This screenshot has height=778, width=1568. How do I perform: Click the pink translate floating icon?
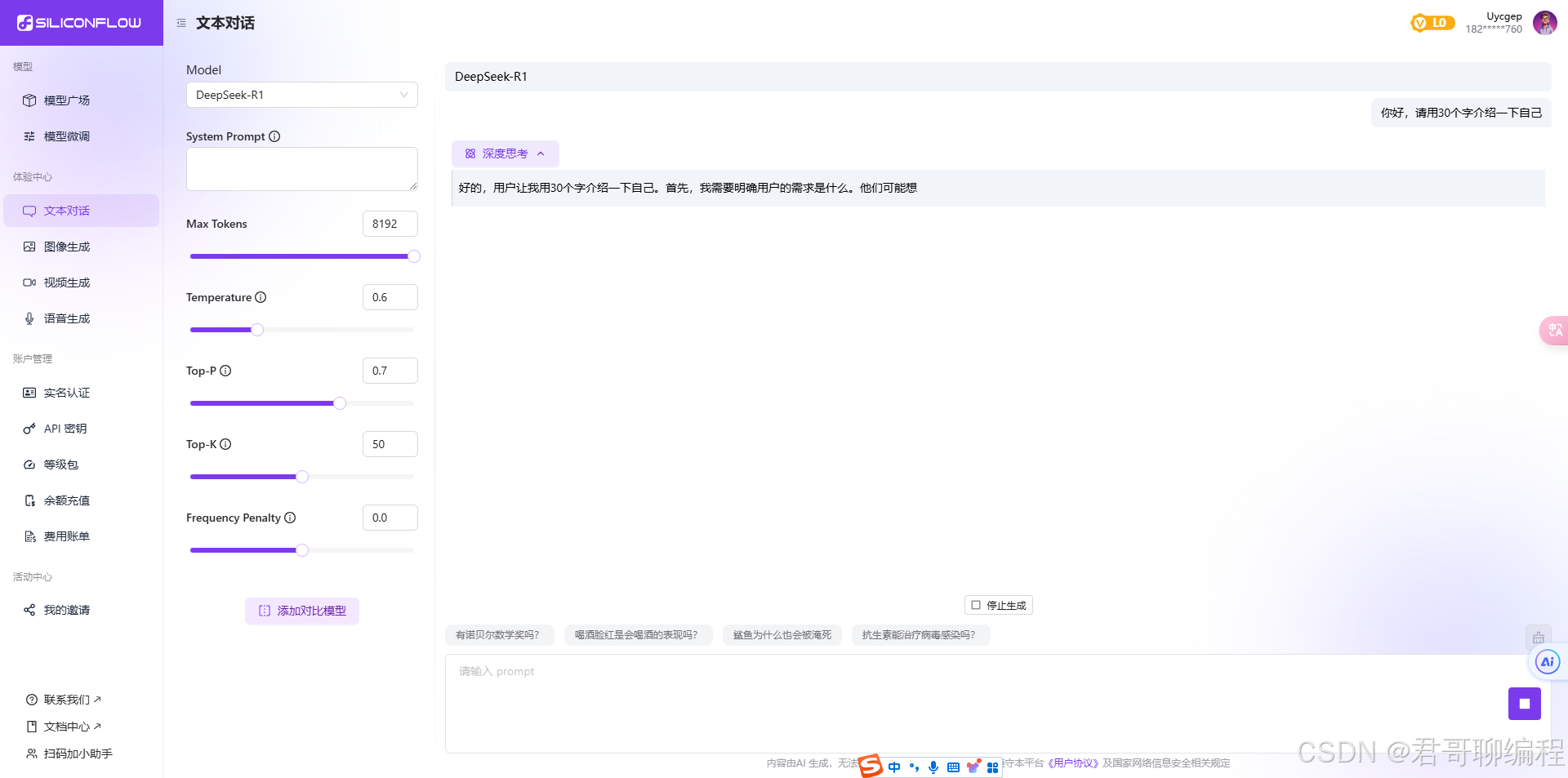[1554, 330]
